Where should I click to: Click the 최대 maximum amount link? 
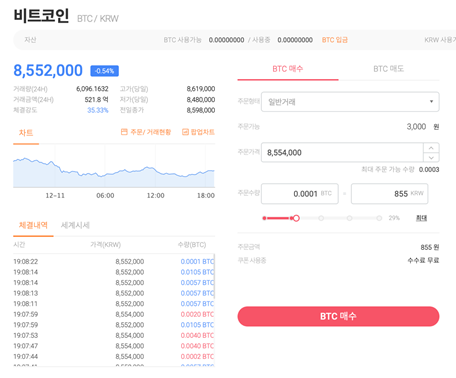[421, 218]
